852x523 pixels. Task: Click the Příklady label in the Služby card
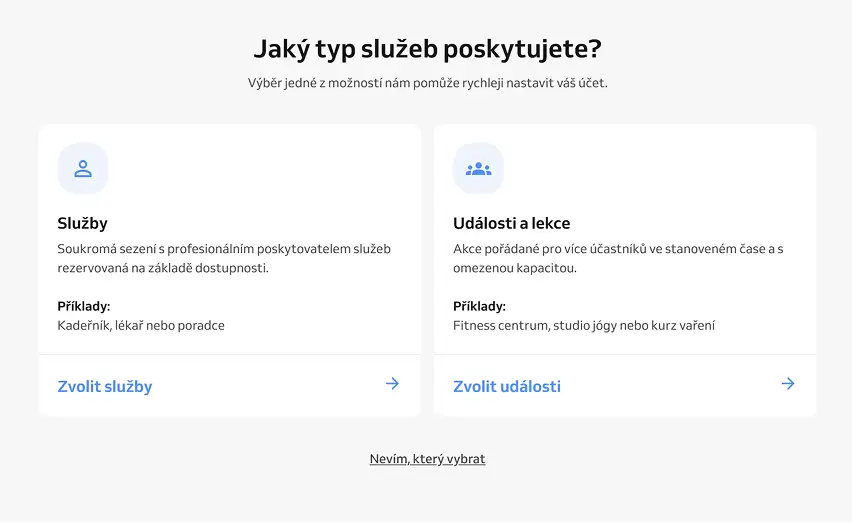point(84,306)
